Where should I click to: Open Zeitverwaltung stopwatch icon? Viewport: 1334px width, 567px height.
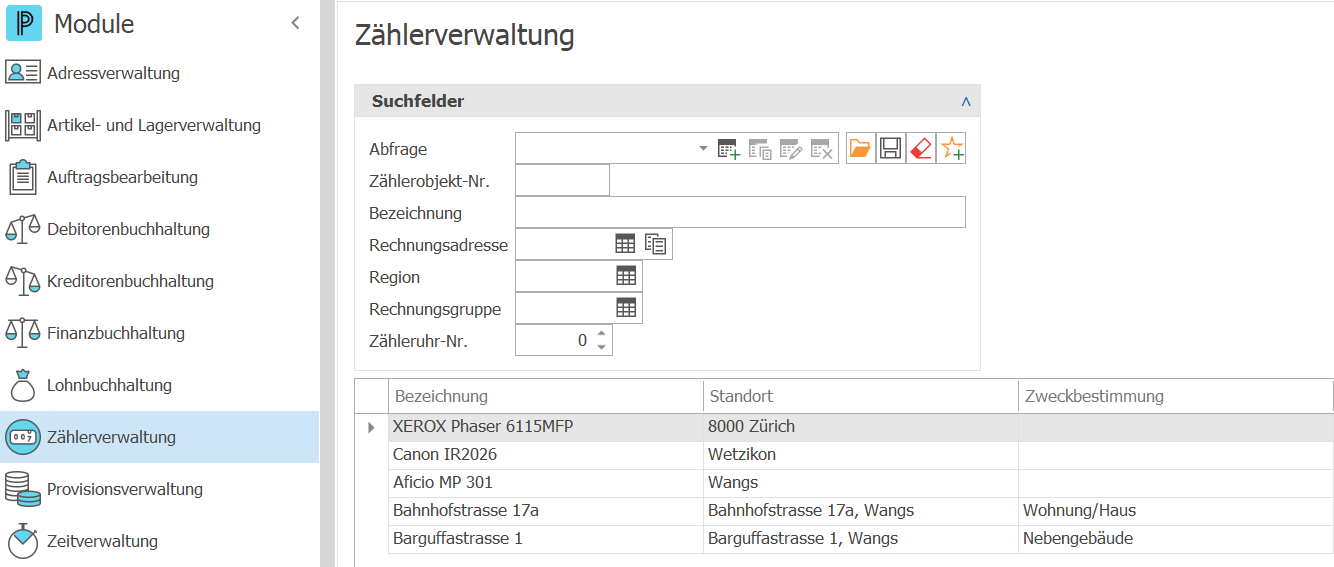coord(23,541)
